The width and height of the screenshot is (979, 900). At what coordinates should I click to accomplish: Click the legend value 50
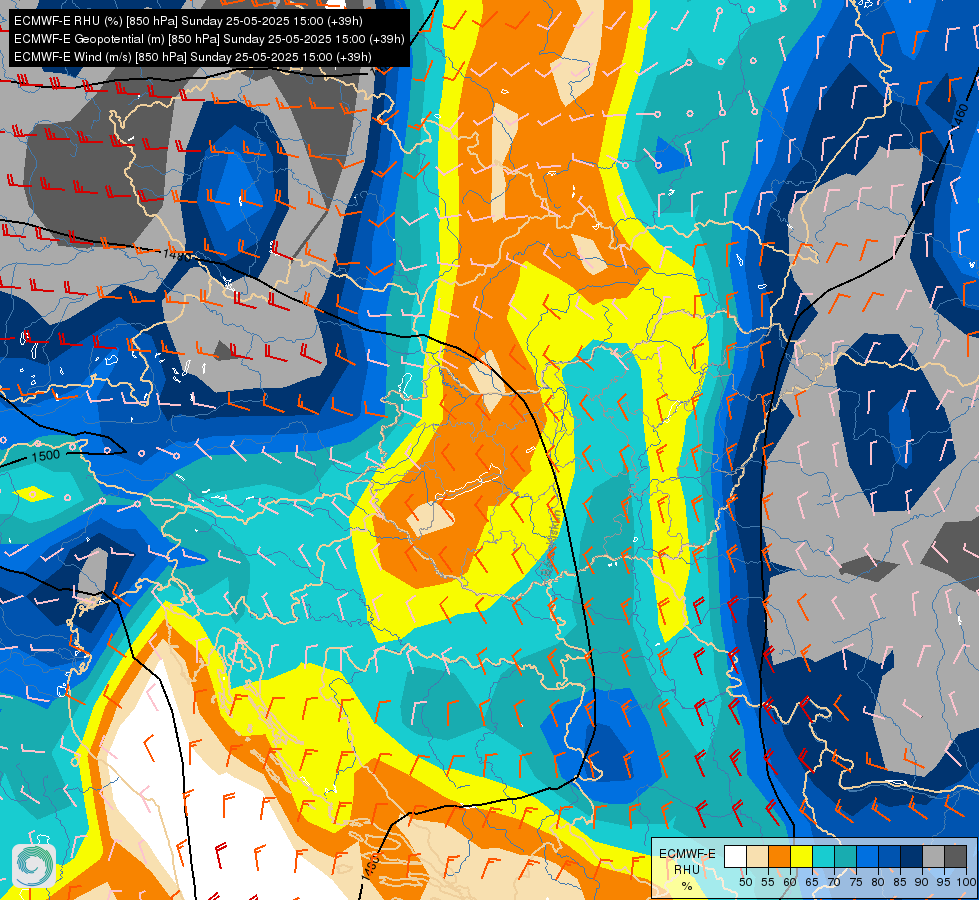pyautogui.click(x=745, y=882)
